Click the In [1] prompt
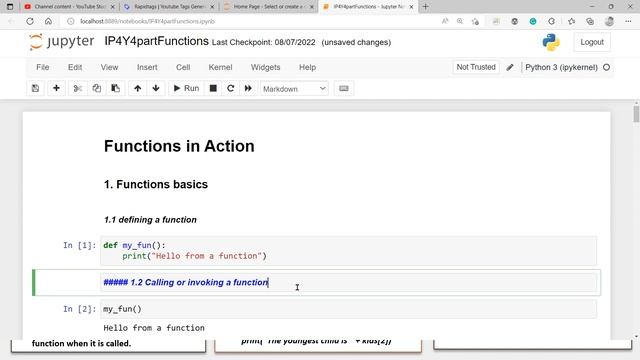The height and width of the screenshot is (360, 640). coord(80,245)
